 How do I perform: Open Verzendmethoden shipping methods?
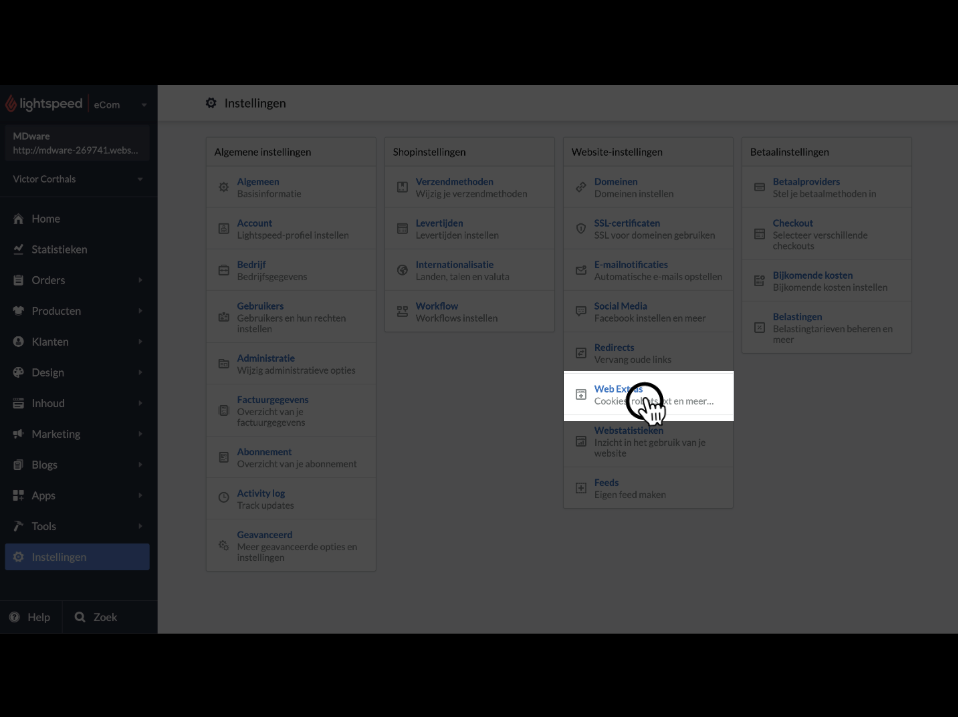point(454,181)
